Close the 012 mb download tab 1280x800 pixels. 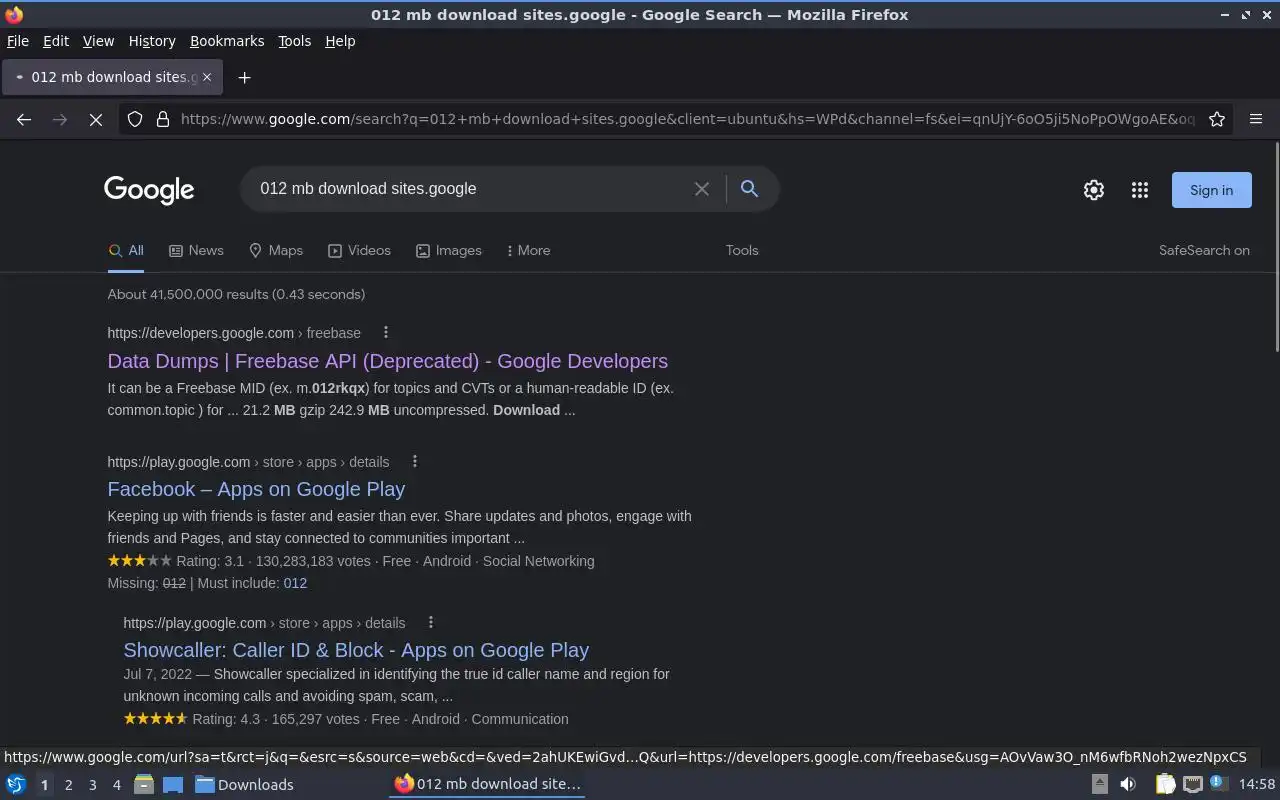click(207, 77)
